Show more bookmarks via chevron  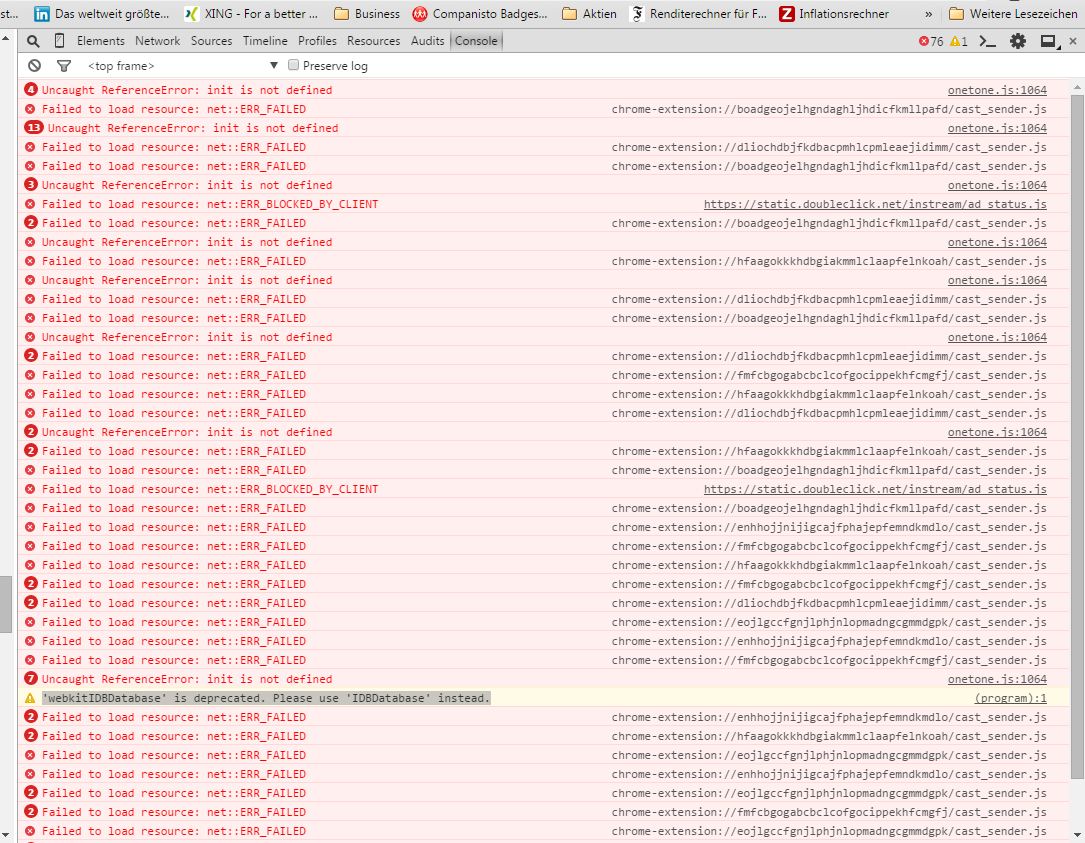point(929,14)
